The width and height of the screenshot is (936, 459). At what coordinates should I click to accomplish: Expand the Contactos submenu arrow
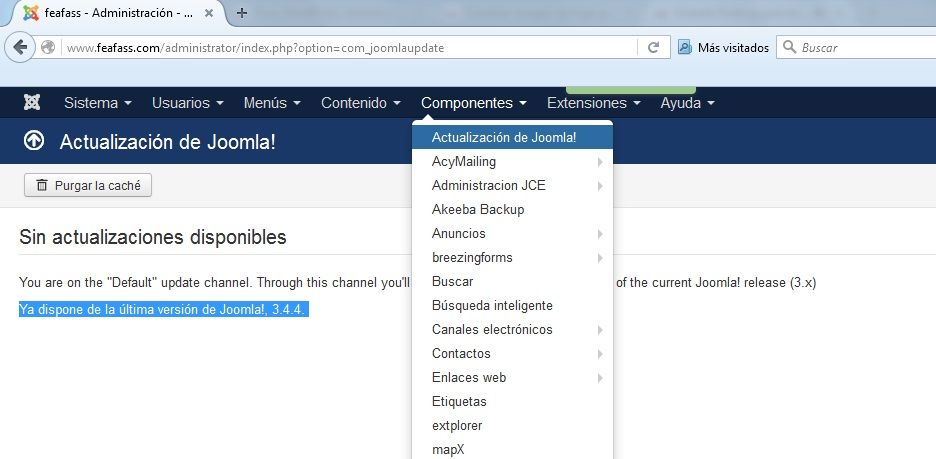click(600, 354)
